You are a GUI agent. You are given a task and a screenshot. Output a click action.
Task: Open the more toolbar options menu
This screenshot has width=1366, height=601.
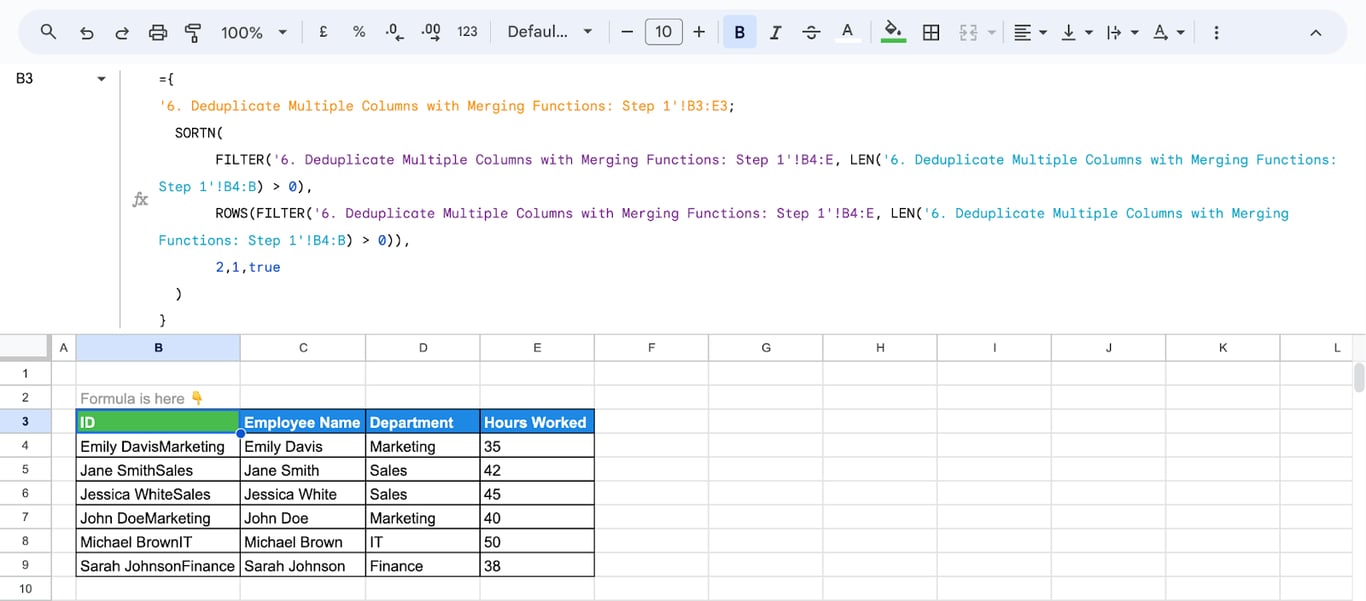[x=1216, y=32]
